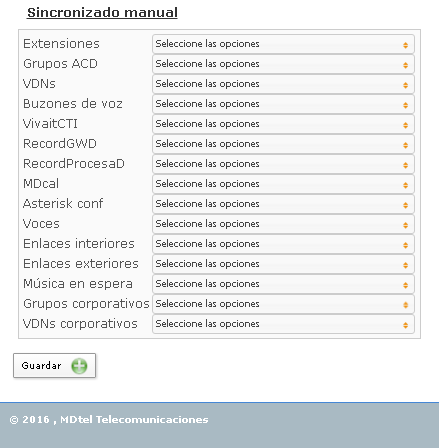Expand the Asterisk conf dropdown
Screen dimensions: 439x448
(x=283, y=204)
